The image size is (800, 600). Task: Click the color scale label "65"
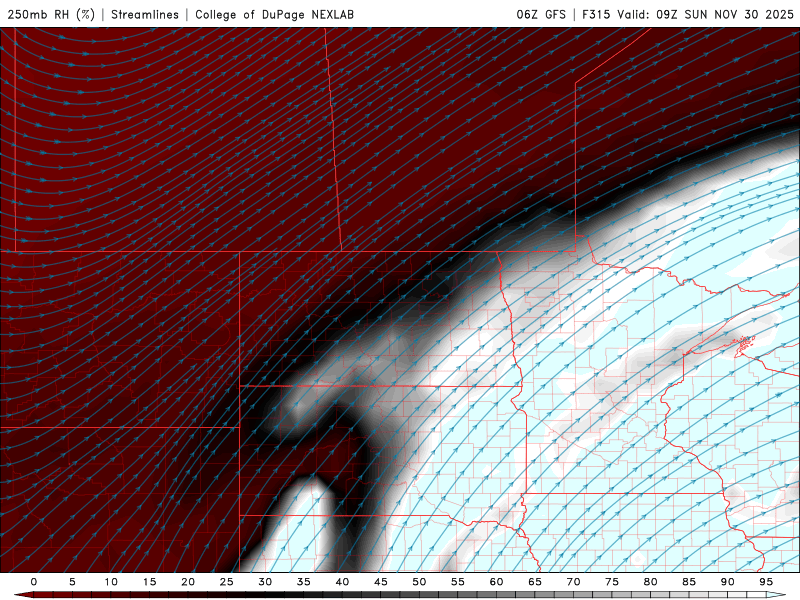point(535,582)
